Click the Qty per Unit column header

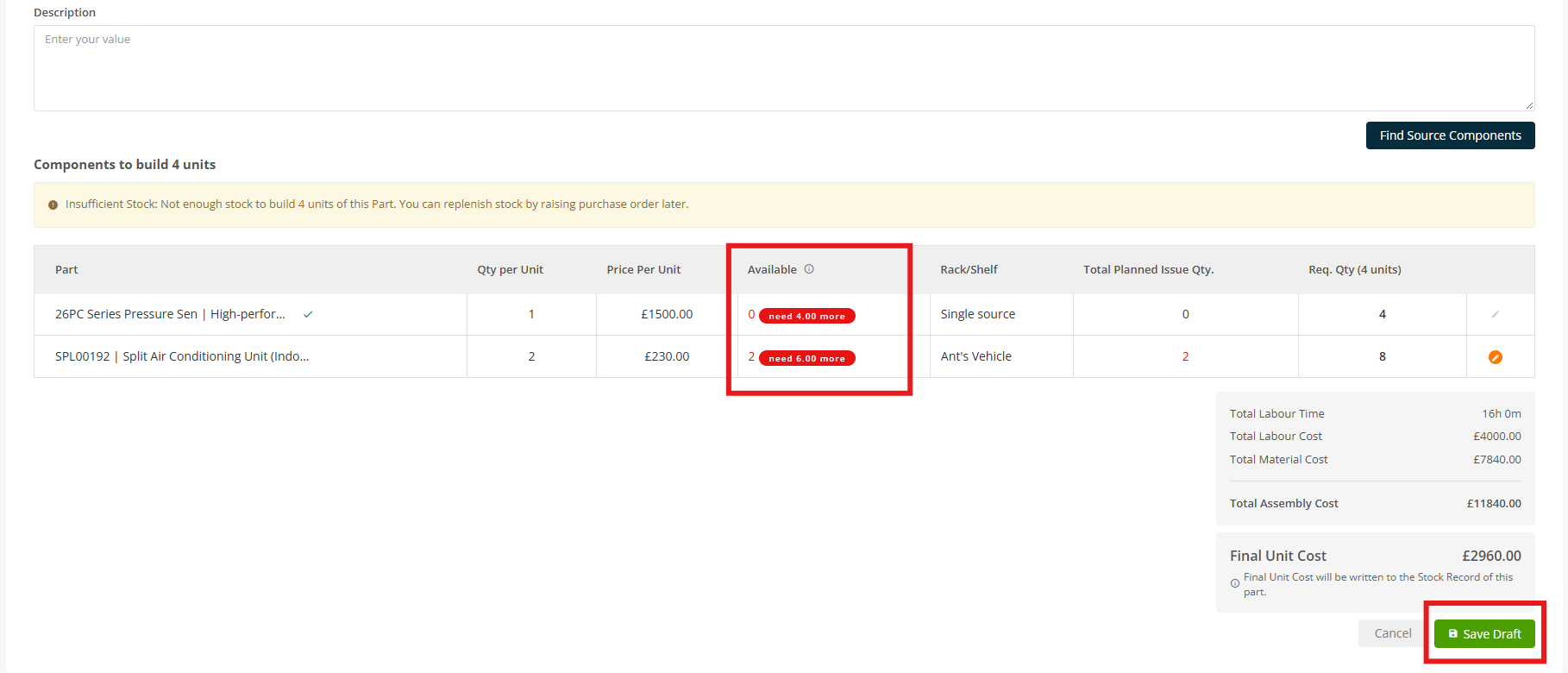point(511,269)
